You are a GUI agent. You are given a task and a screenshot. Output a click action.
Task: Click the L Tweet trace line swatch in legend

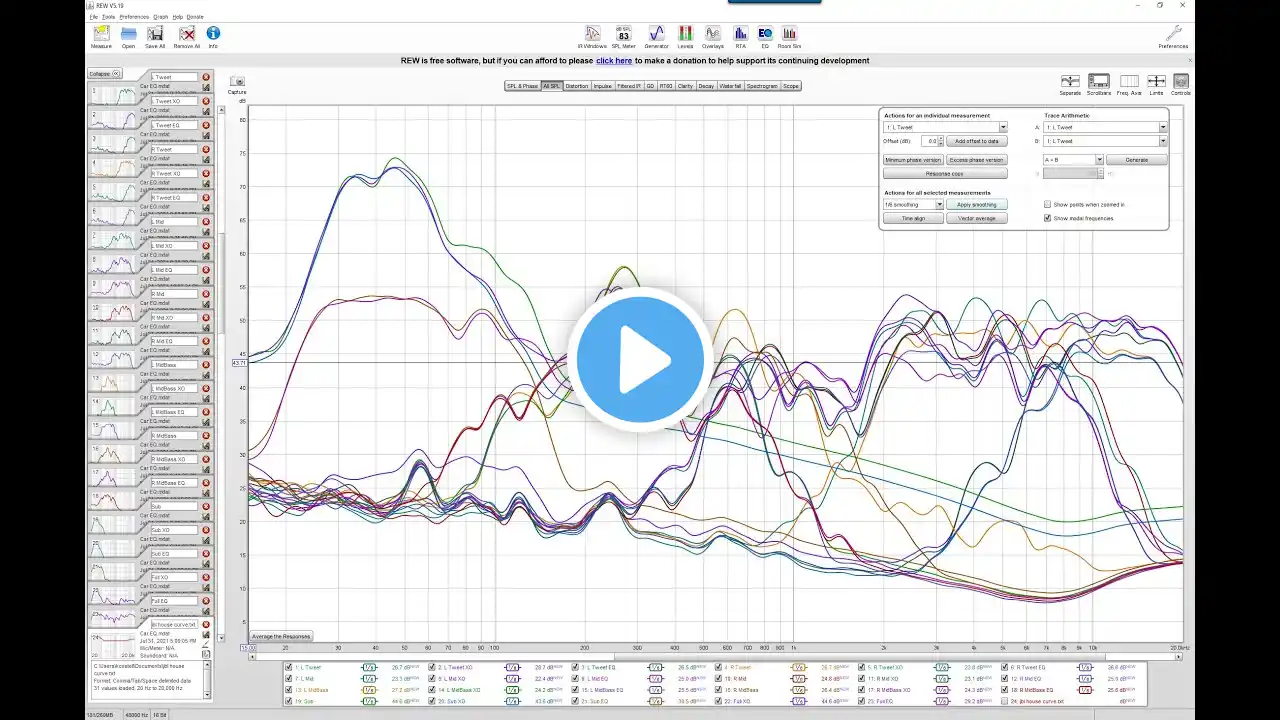[x=369, y=667]
